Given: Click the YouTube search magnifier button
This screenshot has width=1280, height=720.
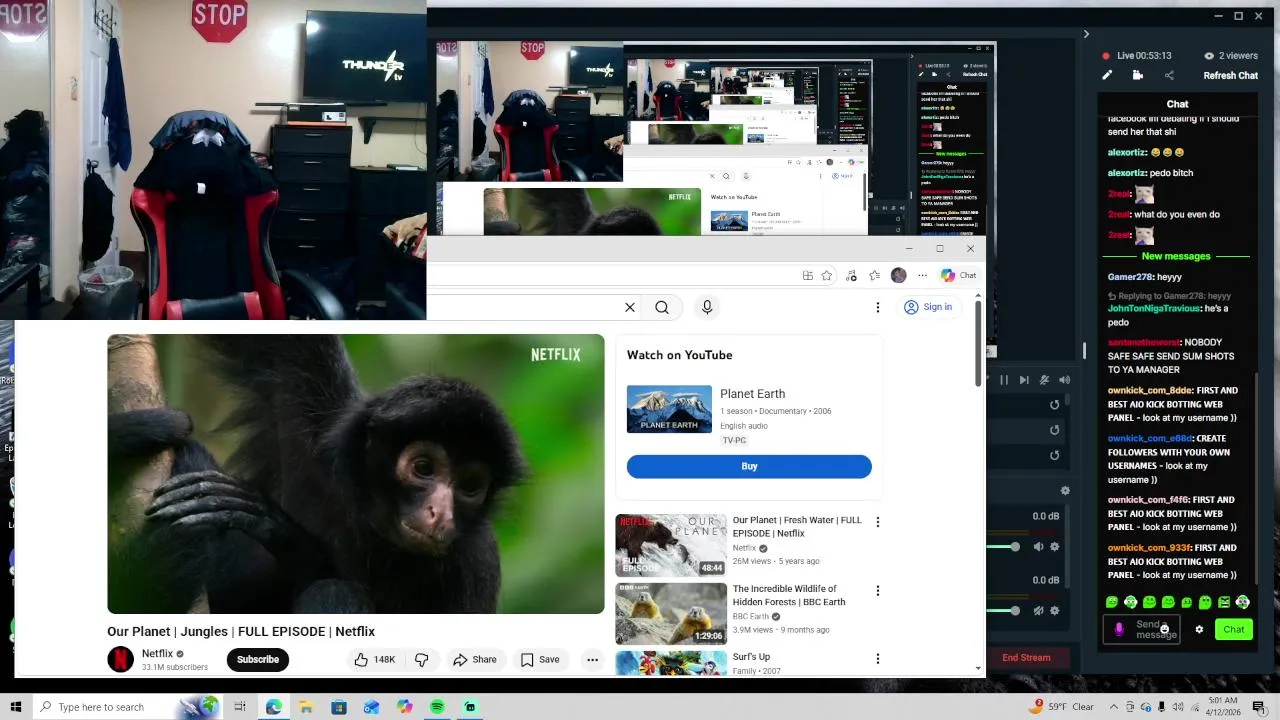Looking at the screenshot, I should [662, 307].
